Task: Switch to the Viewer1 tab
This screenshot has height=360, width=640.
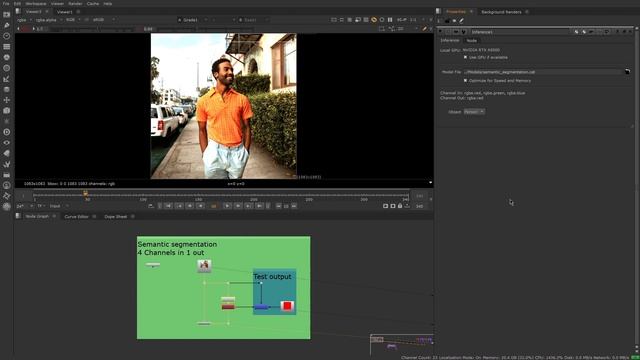Action: coord(64,12)
